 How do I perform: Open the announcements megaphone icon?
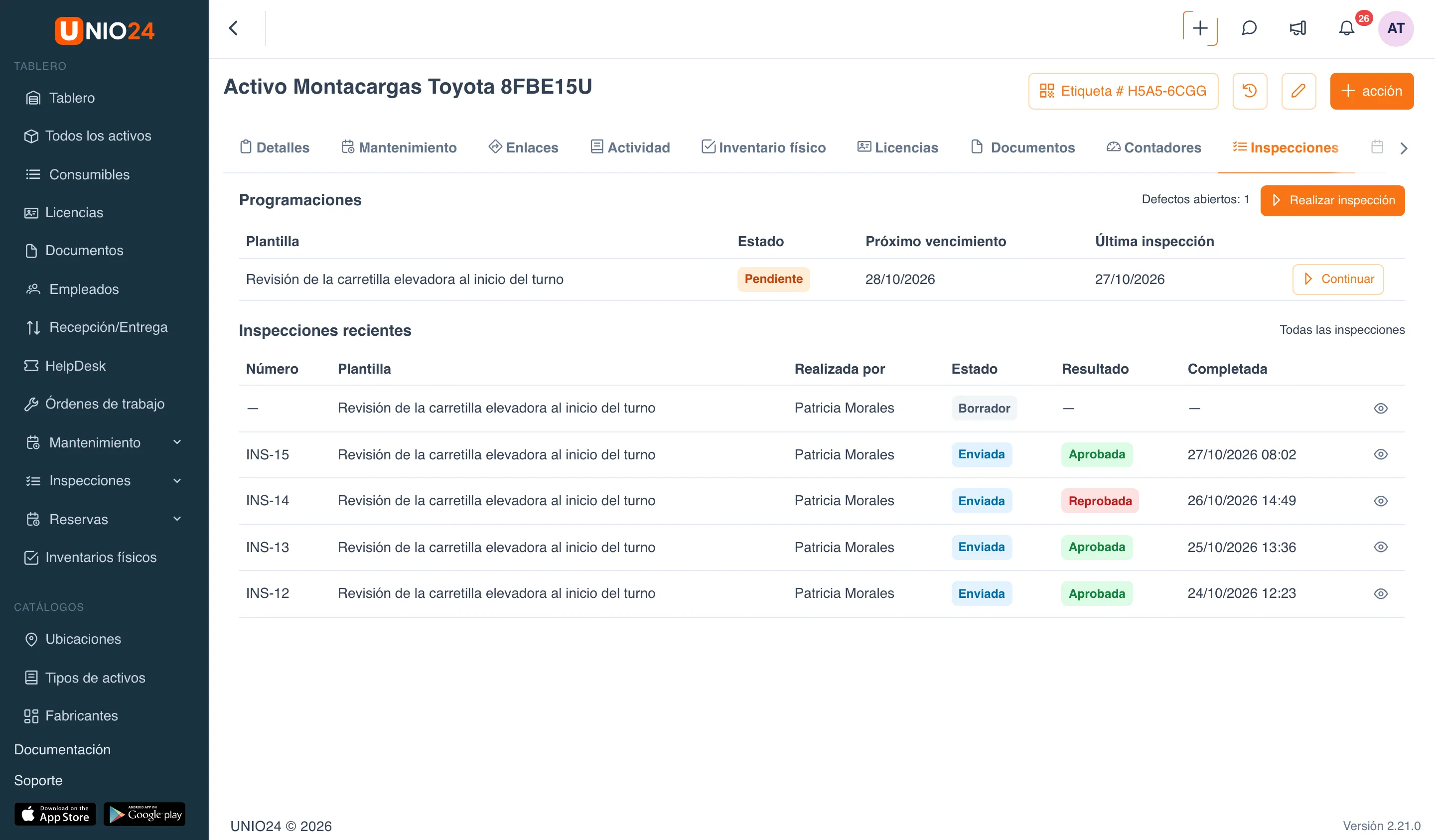point(1298,28)
